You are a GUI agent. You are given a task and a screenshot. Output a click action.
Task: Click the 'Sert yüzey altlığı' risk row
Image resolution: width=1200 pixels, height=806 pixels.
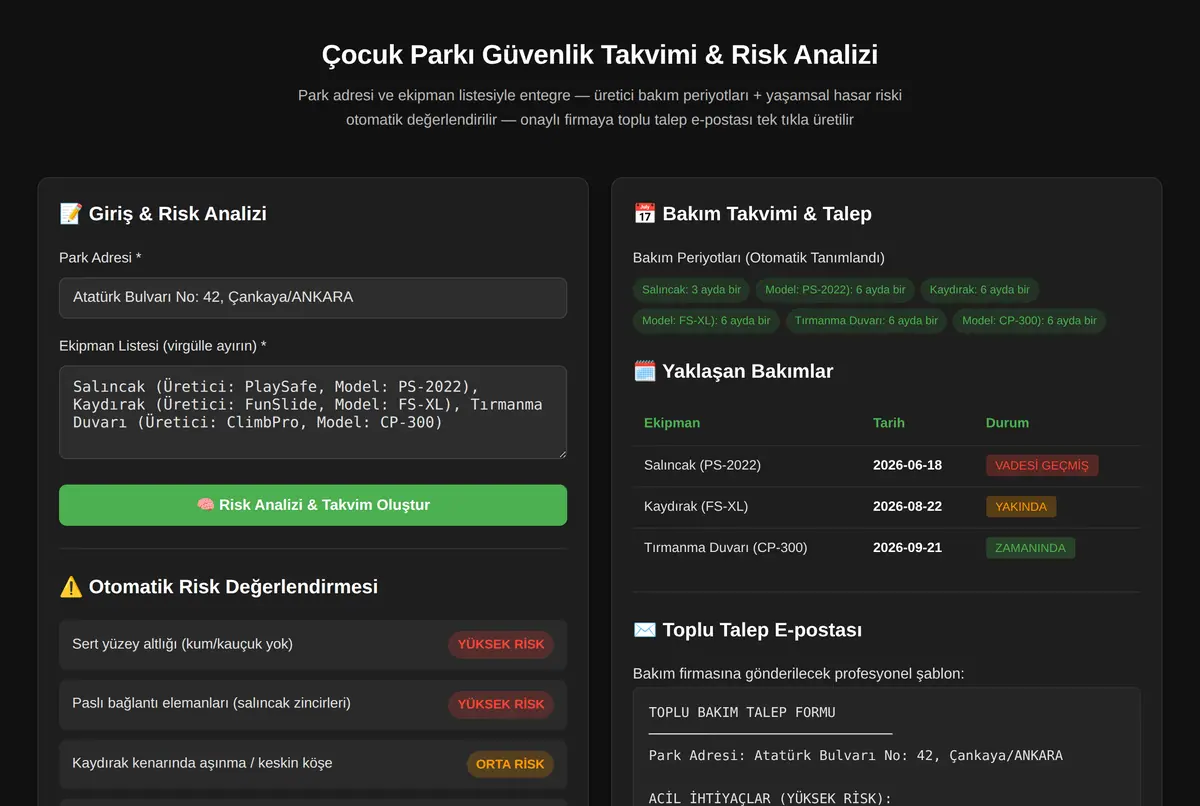click(x=313, y=645)
